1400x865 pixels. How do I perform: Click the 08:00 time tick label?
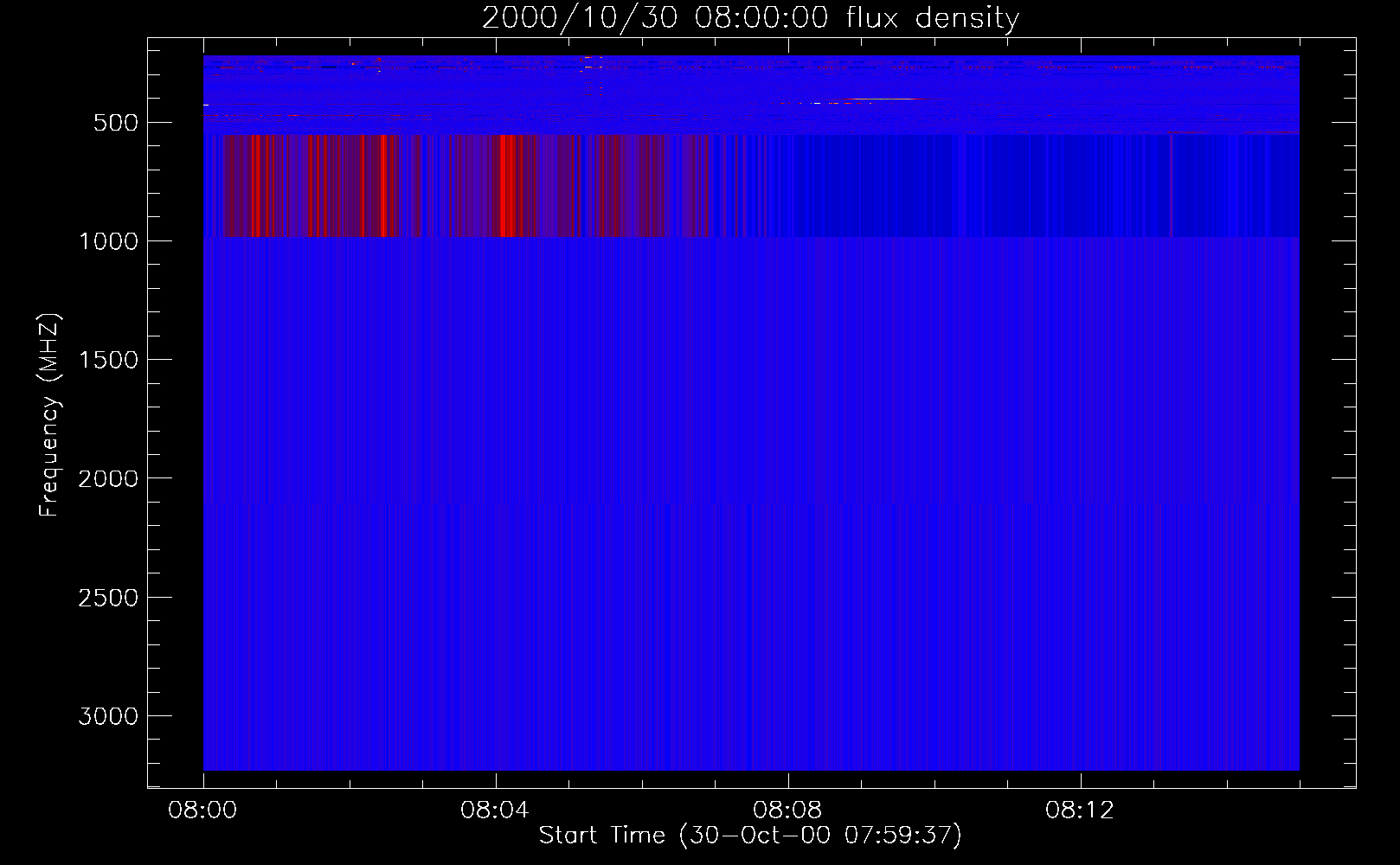(x=203, y=811)
